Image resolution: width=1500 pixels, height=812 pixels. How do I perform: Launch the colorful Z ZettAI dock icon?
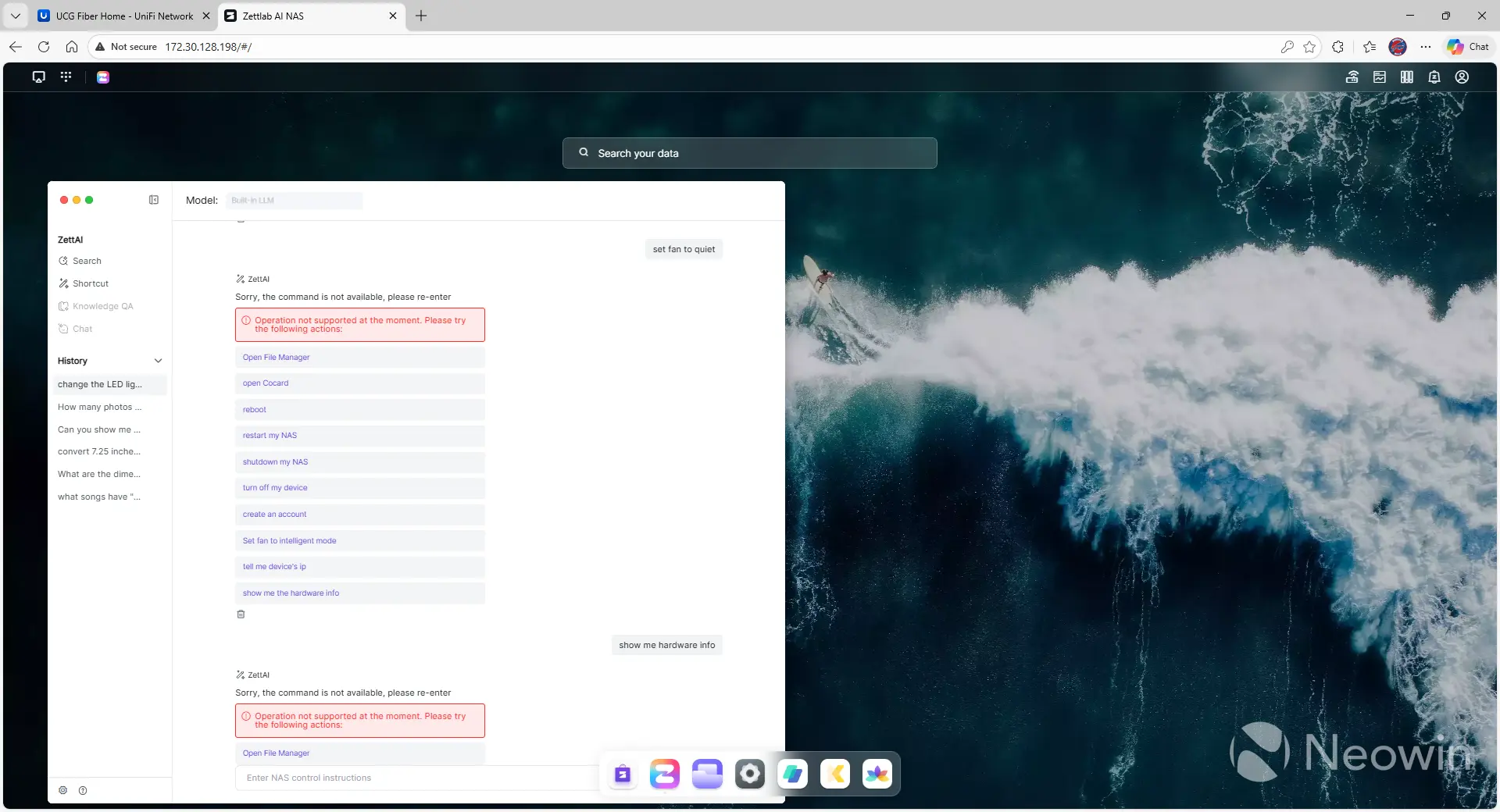pos(665,774)
